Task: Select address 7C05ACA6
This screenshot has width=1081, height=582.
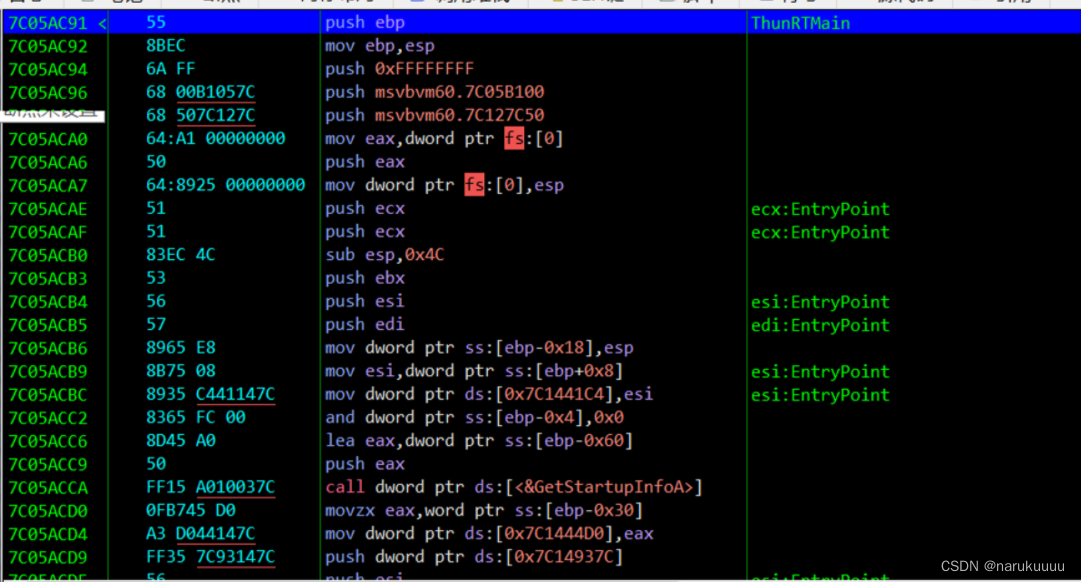Action: pos(48,163)
